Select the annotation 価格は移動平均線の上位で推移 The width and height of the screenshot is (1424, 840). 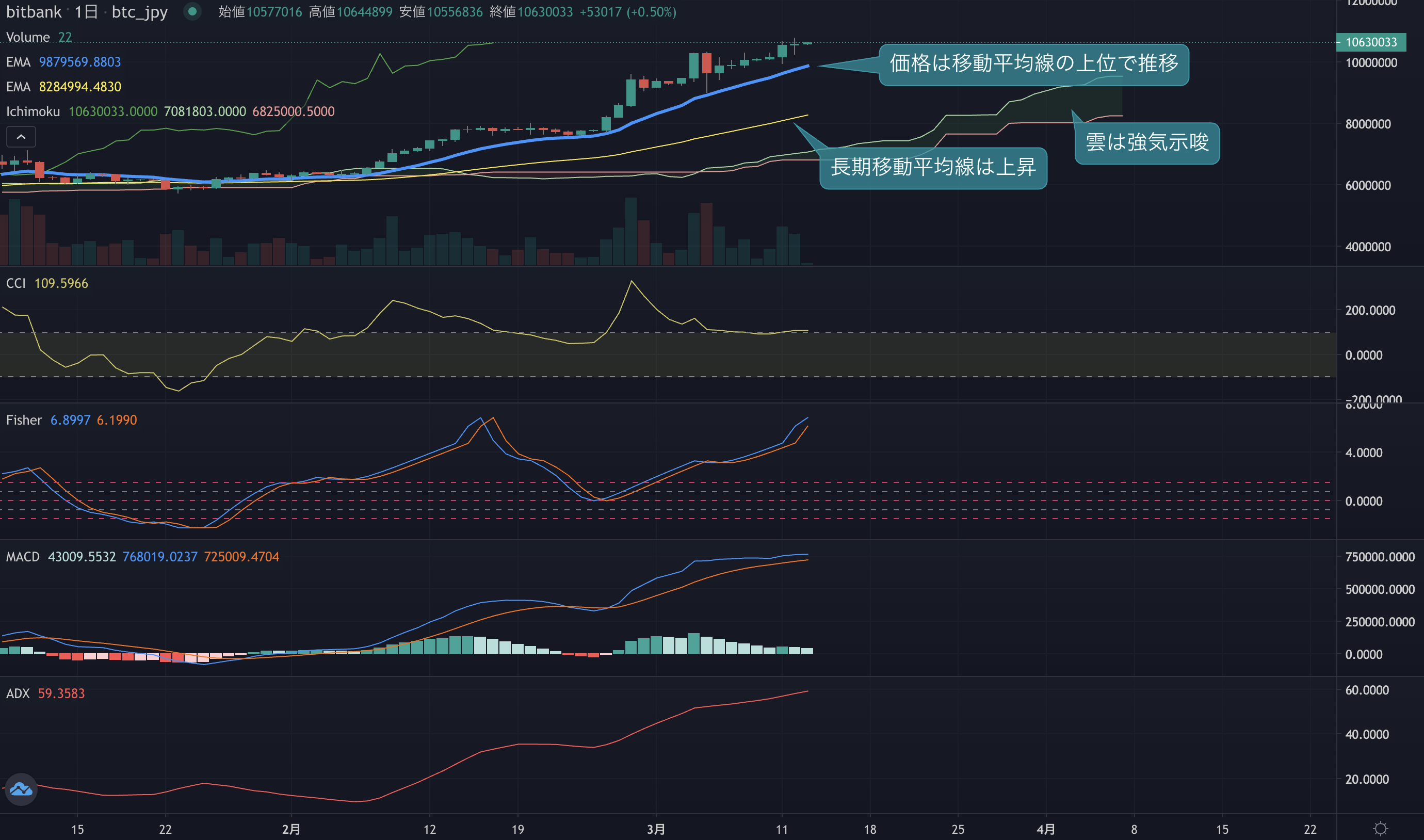1033,64
